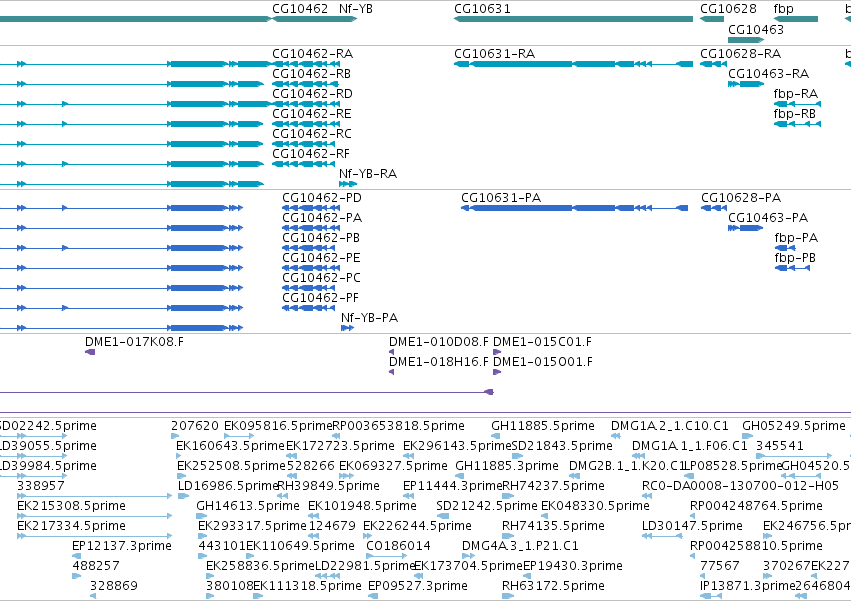The width and height of the screenshot is (851, 601).
Task: Select the fbp-RB transcript label
Action: tap(795, 114)
